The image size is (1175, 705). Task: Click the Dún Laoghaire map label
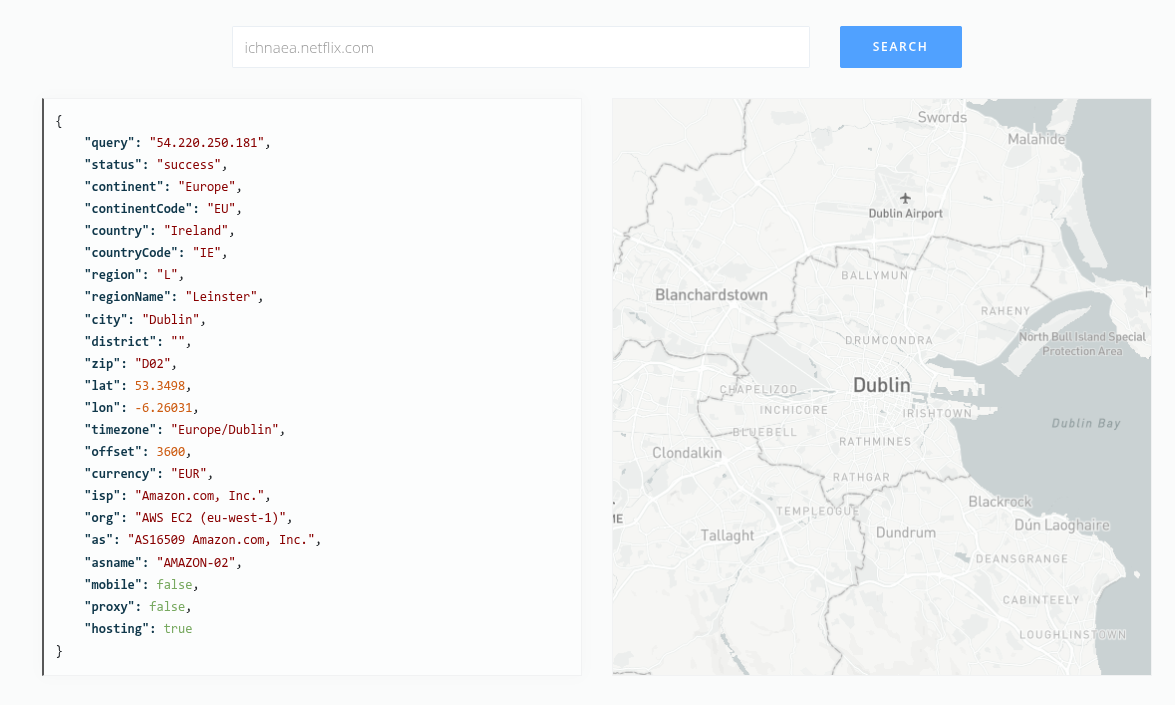pyautogui.click(x=1062, y=525)
